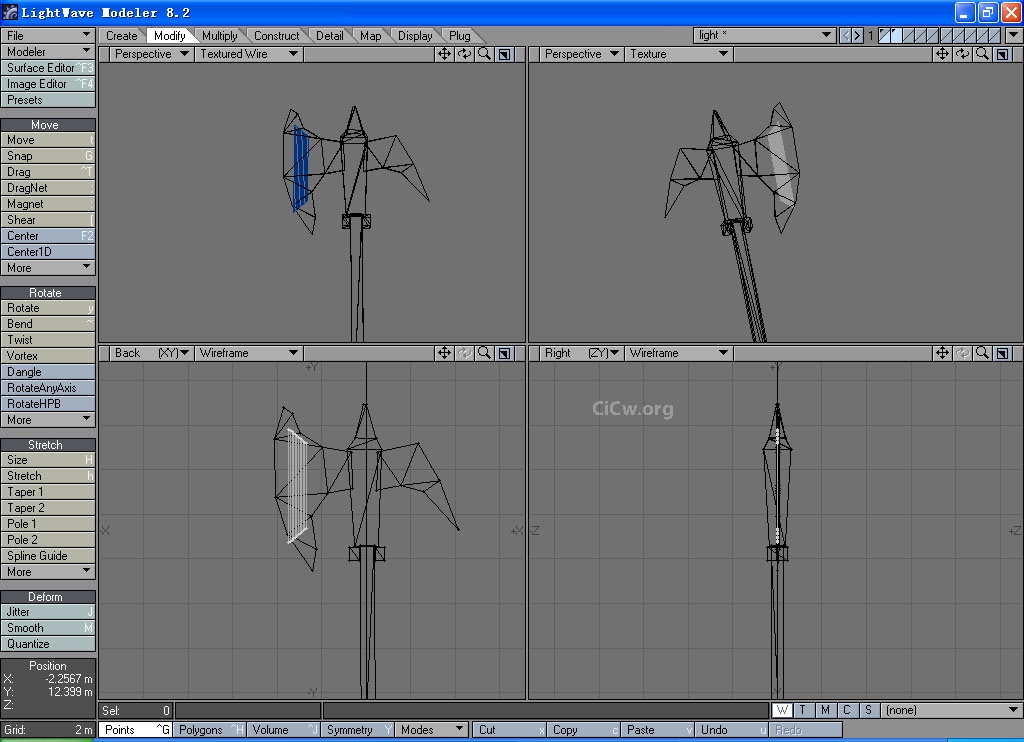This screenshot has width=1024, height=742.
Task: Go to next layer bank arrow
Action: [857, 35]
